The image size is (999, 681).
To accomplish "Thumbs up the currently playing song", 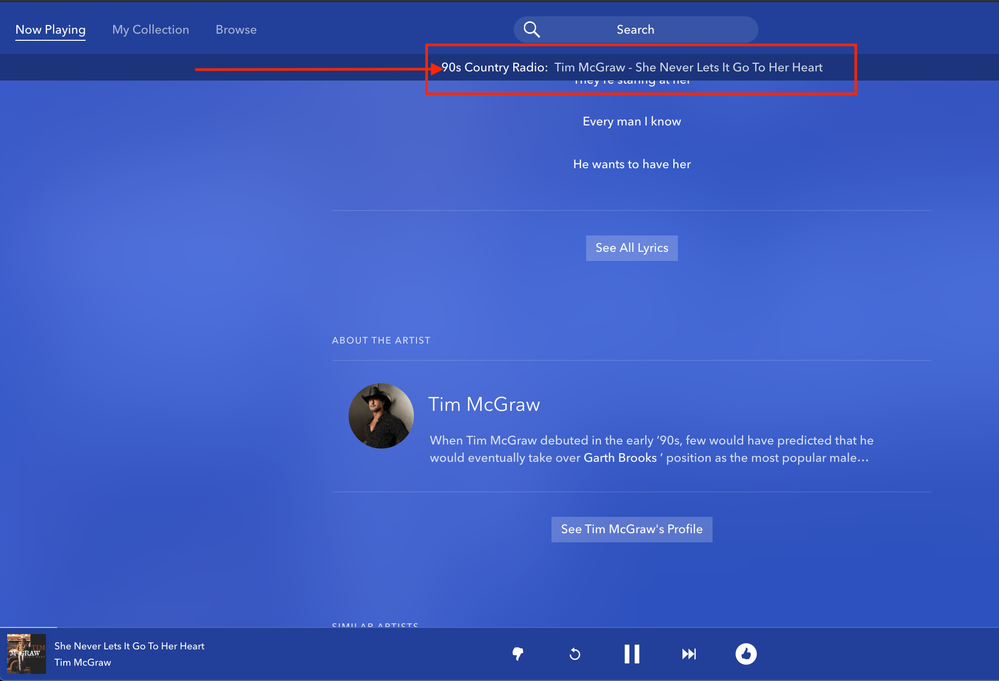I will (x=746, y=654).
